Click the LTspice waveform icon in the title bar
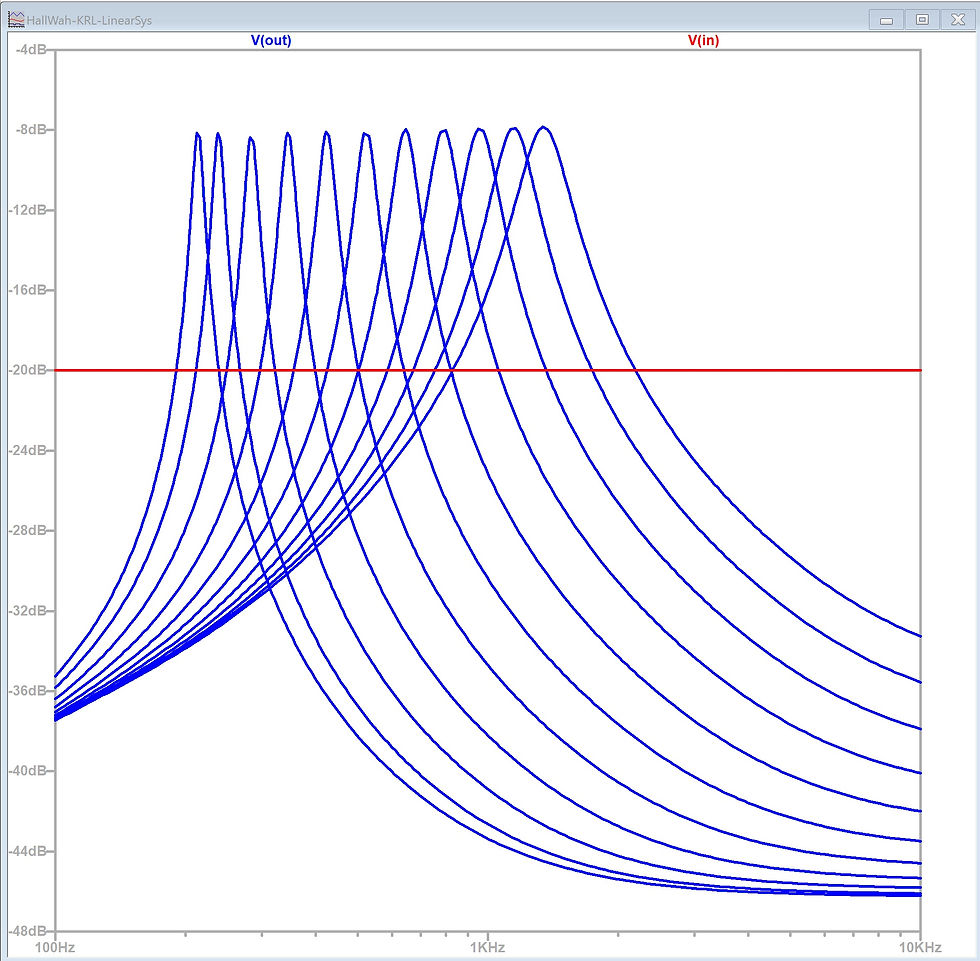980x961 pixels. coord(14,18)
